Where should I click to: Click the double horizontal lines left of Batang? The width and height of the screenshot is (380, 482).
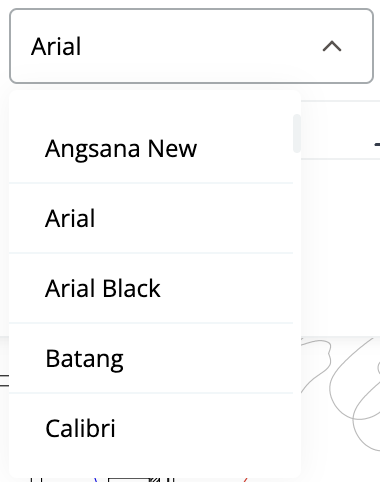point(4,380)
